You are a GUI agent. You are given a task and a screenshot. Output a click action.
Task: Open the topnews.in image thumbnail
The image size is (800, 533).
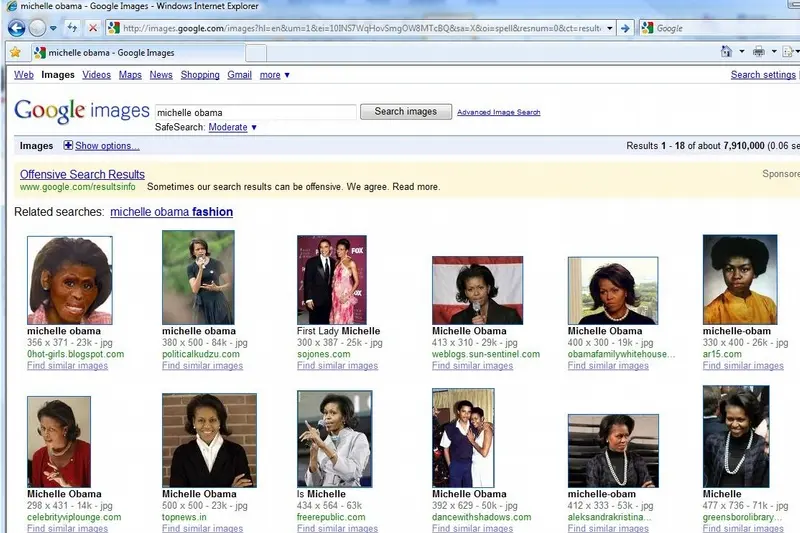[209, 440]
